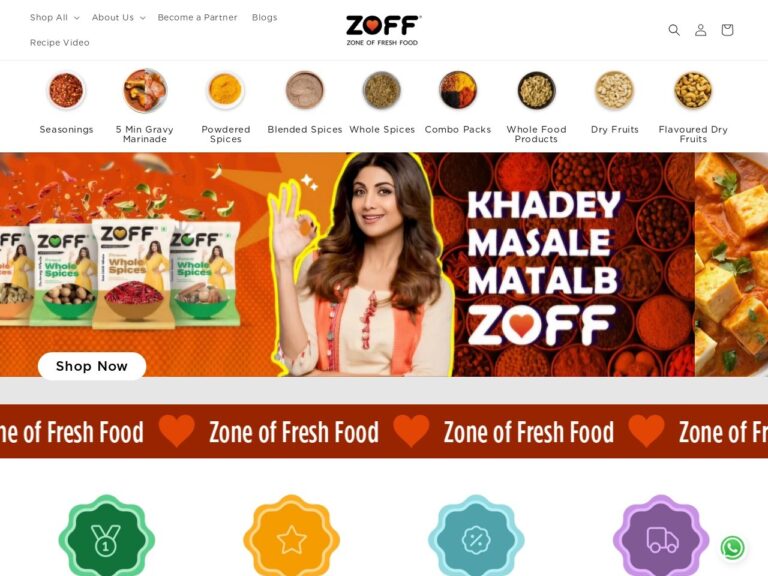Viewport: 768px width, 576px height.
Task: Click the teal discount percent badge
Action: pyautogui.click(x=476, y=536)
